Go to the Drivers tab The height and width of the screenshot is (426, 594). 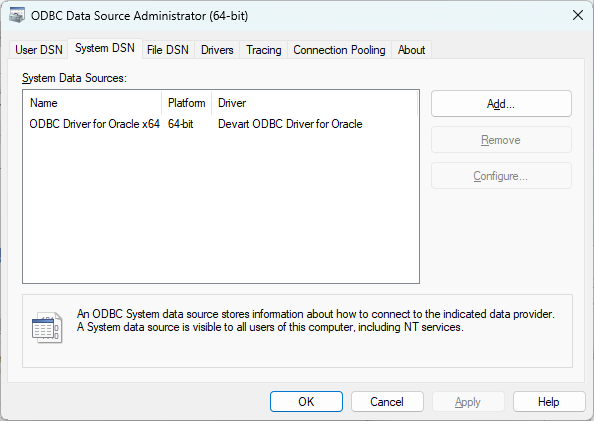217,50
